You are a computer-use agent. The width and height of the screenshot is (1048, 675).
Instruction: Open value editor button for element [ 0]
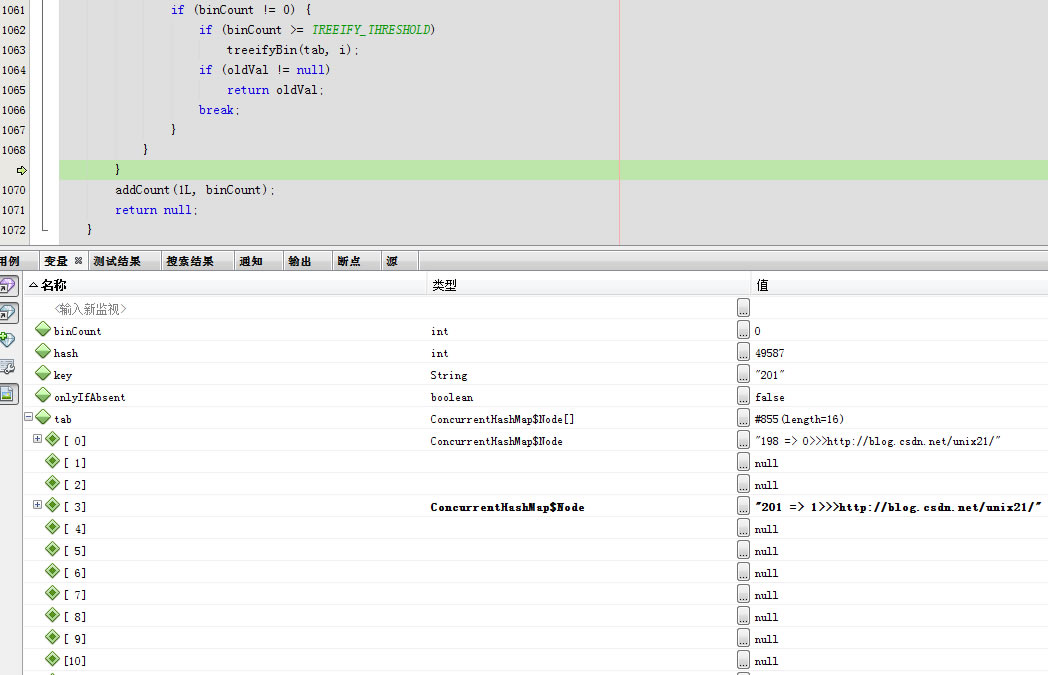click(743, 440)
